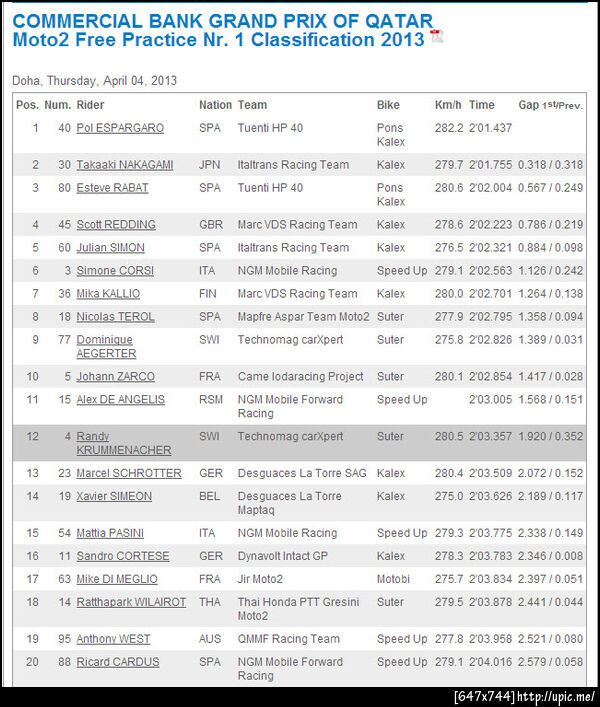
Task: Open Mike DI MEGLIO rider link
Action: pyautogui.click(x=117, y=580)
